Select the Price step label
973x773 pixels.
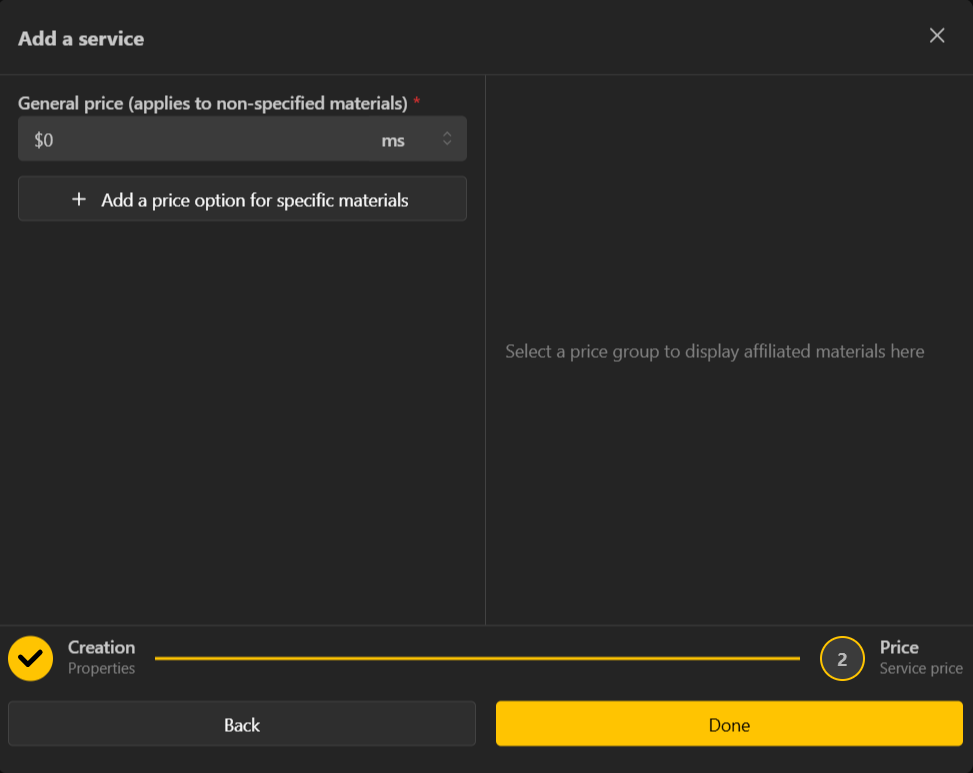[x=899, y=647]
